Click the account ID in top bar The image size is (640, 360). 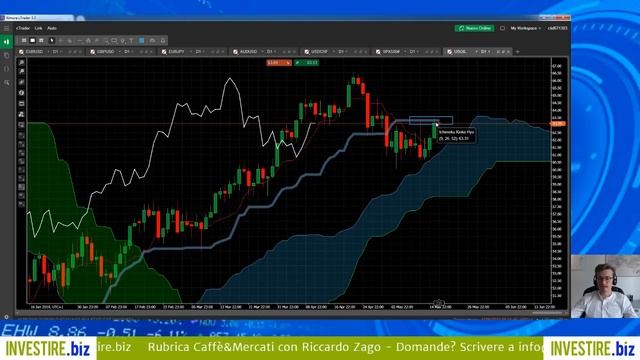(x=558, y=28)
